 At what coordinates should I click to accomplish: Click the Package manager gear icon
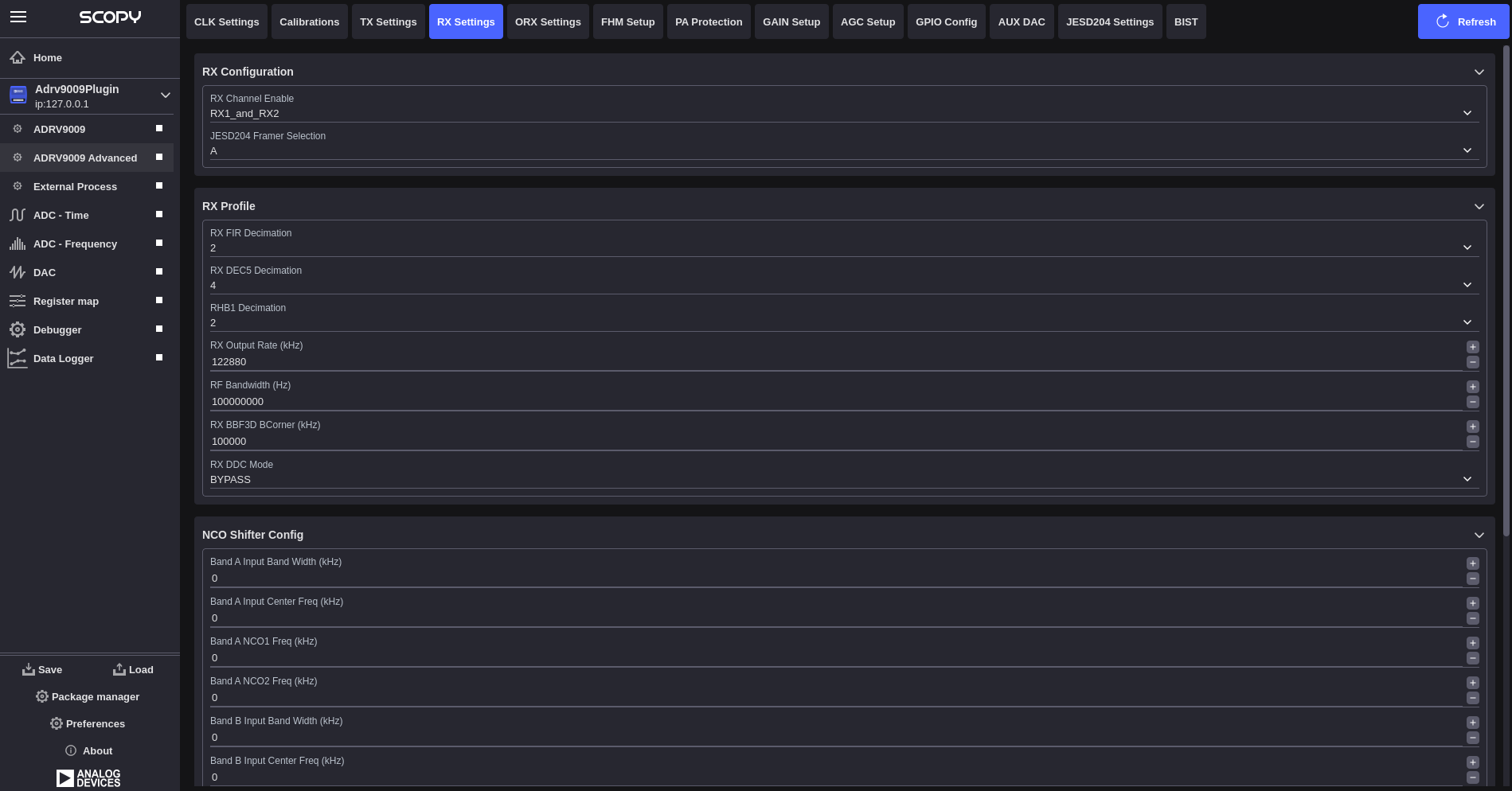point(42,696)
